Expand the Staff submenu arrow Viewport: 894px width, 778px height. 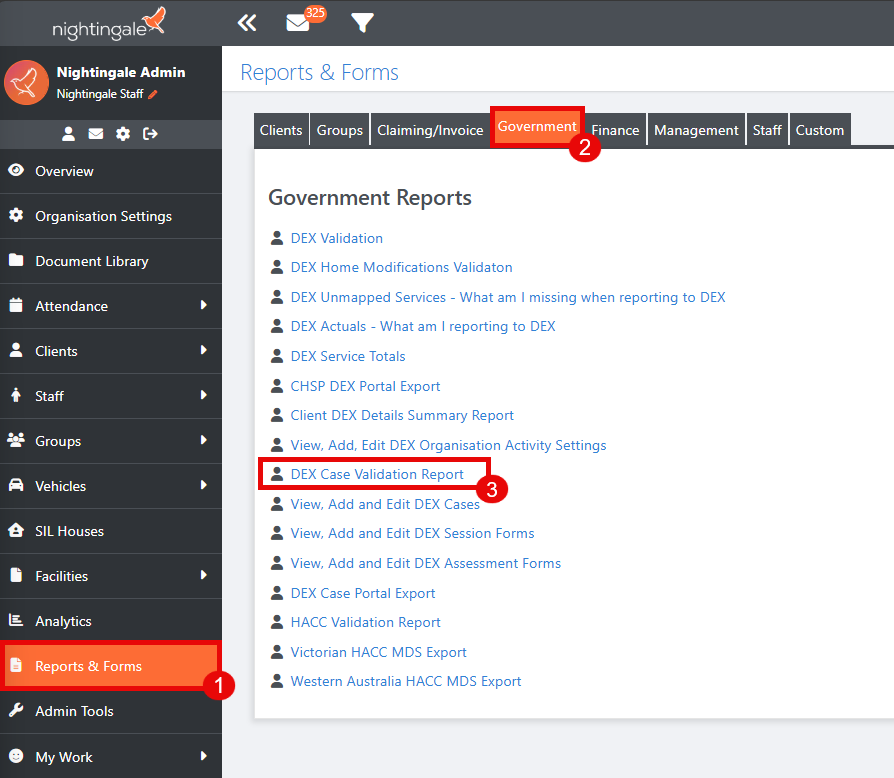(x=204, y=395)
